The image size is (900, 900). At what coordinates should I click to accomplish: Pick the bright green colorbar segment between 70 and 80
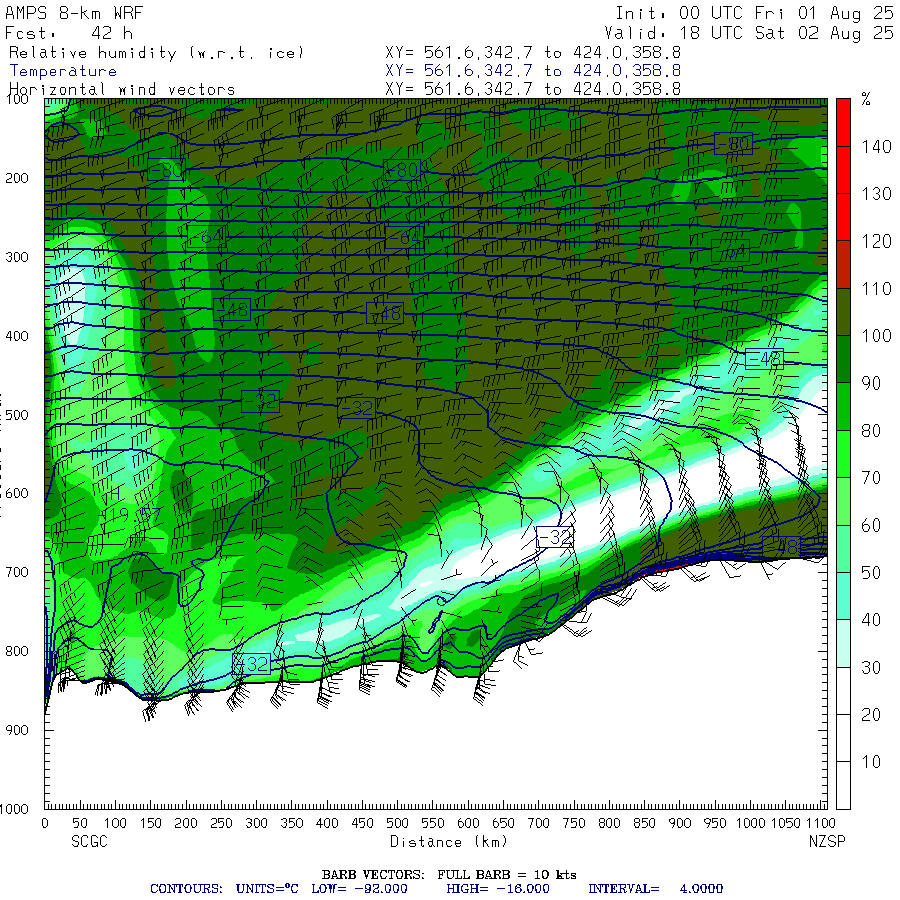point(843,453)
